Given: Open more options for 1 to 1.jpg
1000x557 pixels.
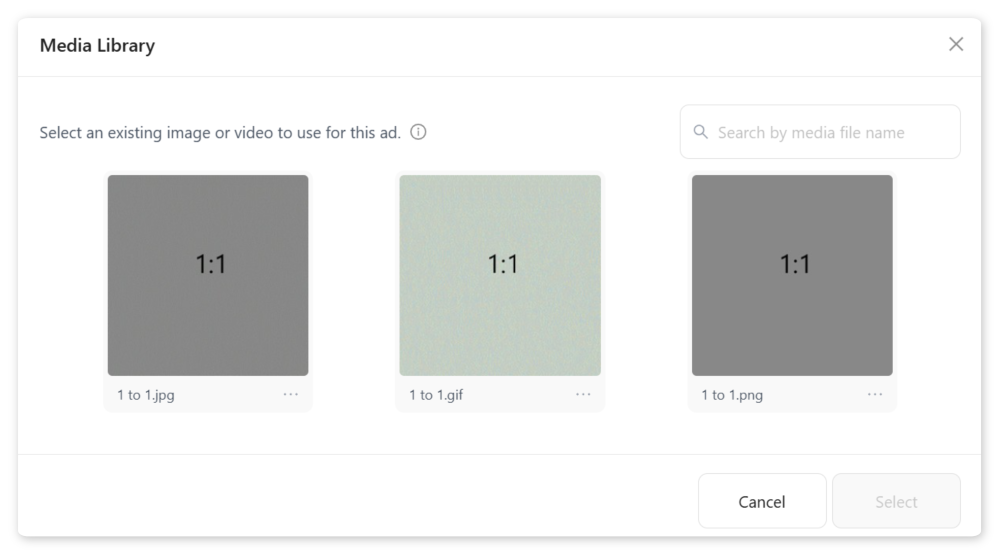Looking at the screenshot, I should pyautogui.click(x=291, y=394).
